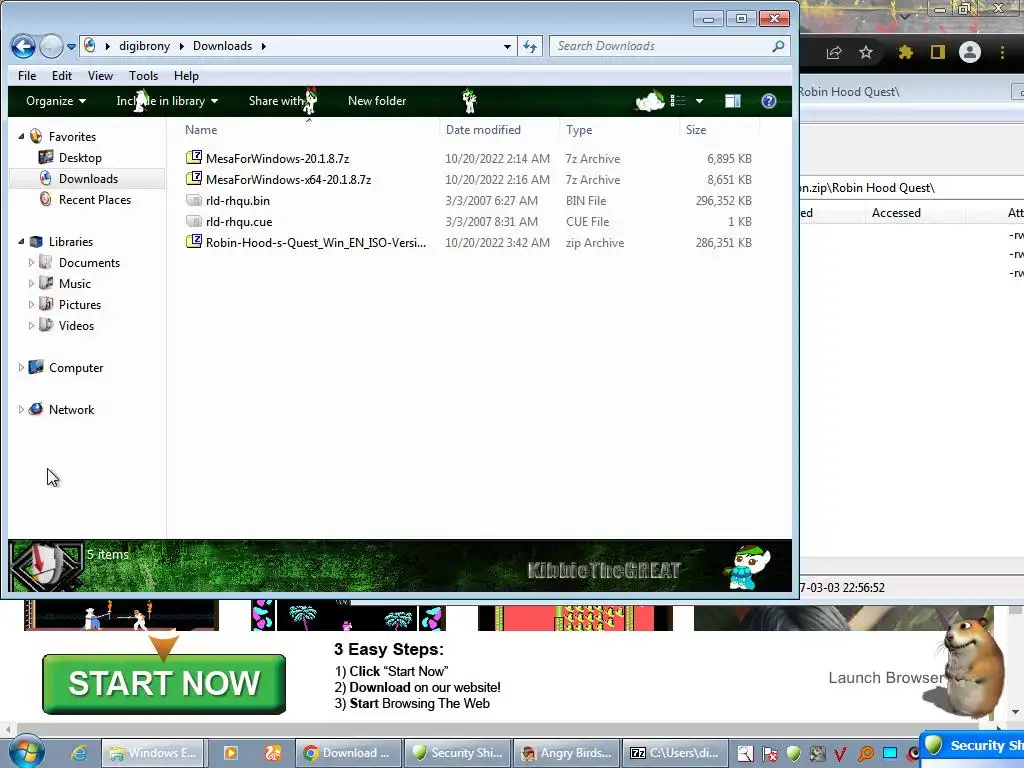Open Chrome profile avatar
Screen dimensions: 1024x768
pyautogui.click(x=970, y=52)
